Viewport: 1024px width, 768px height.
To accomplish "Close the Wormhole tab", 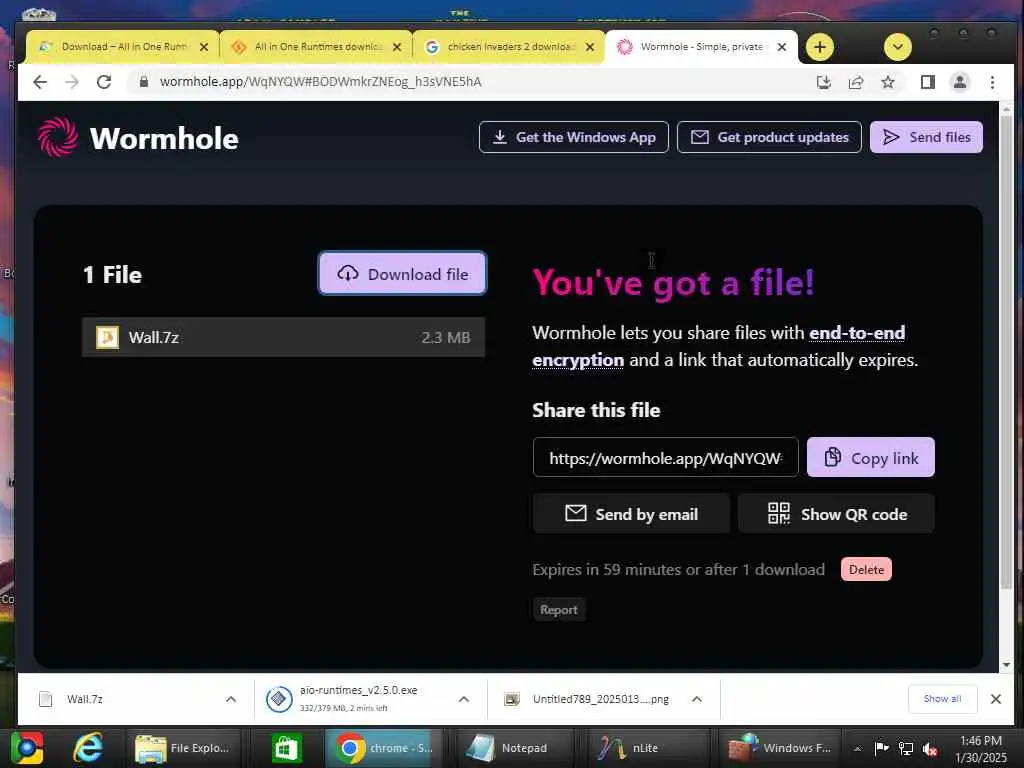I will coord(782,47).
